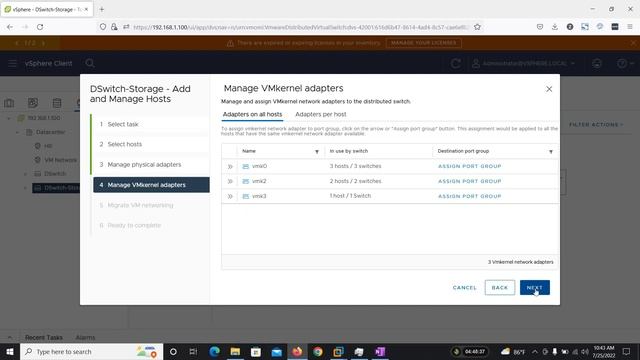Open Google Chrome from taskbar
Viewport: 640px width, 360px height.
coord(318,351)
